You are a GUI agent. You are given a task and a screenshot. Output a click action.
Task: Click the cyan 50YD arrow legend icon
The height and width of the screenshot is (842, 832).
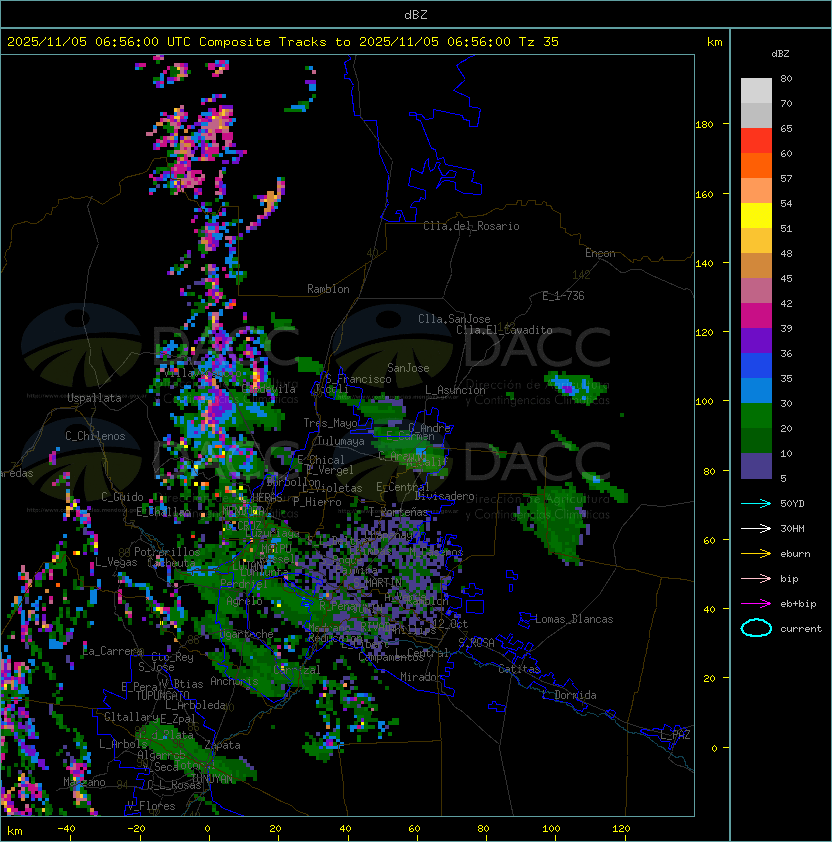pyautogui.click(x=756, y=504)
